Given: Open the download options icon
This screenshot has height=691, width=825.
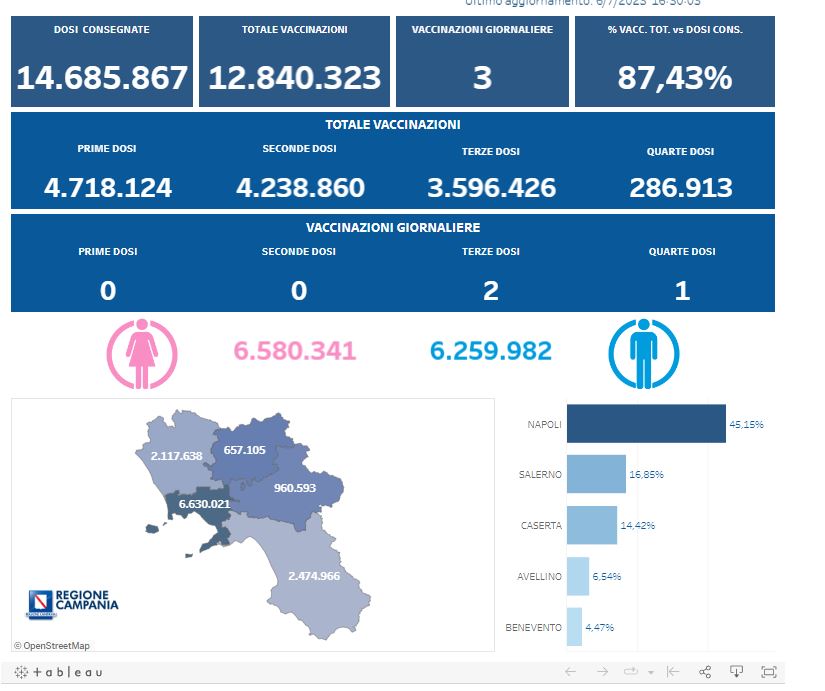Looking at the screenshot, I should 737,672.
